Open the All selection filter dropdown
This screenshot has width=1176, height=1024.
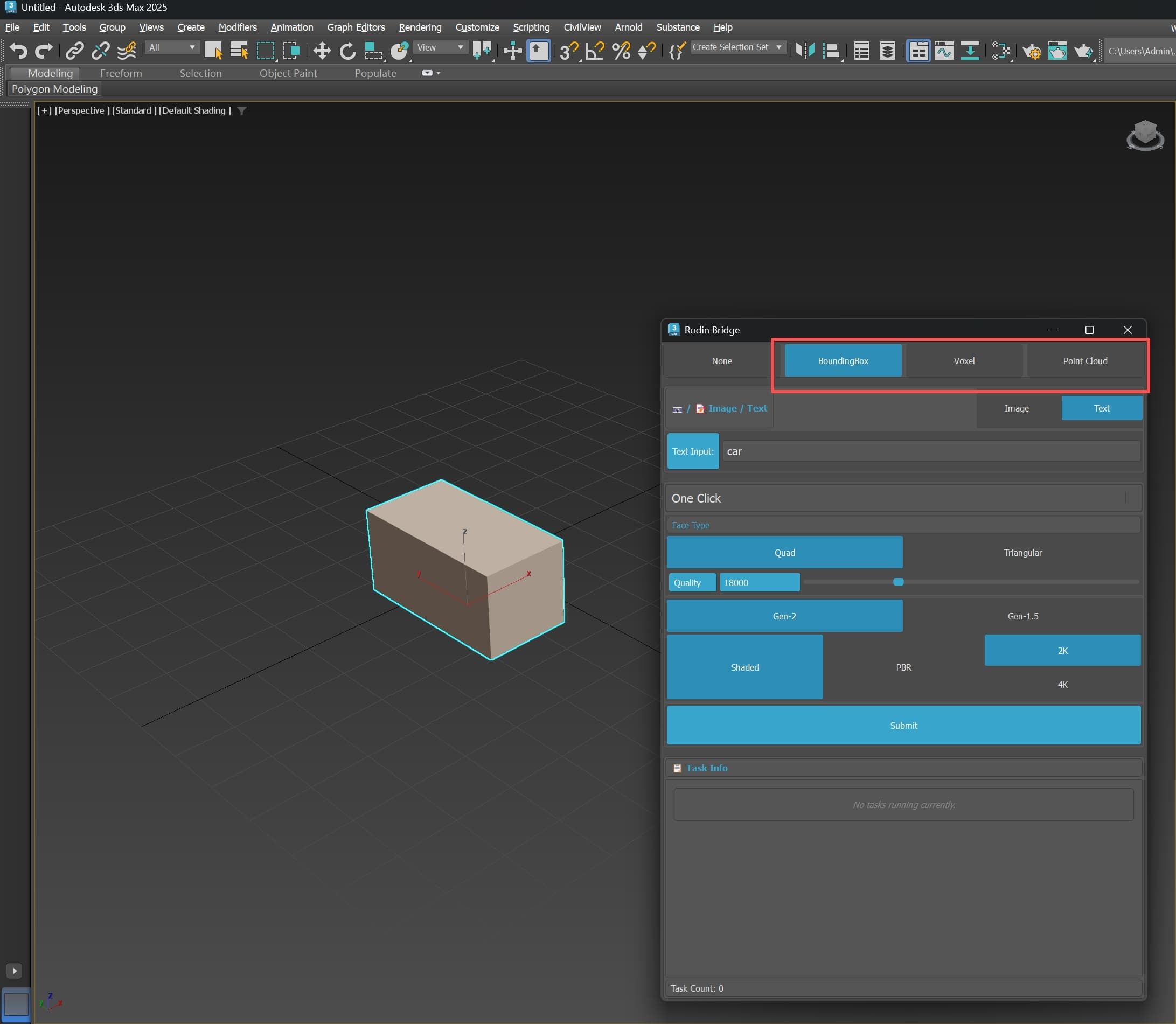[x=171, y=47]
